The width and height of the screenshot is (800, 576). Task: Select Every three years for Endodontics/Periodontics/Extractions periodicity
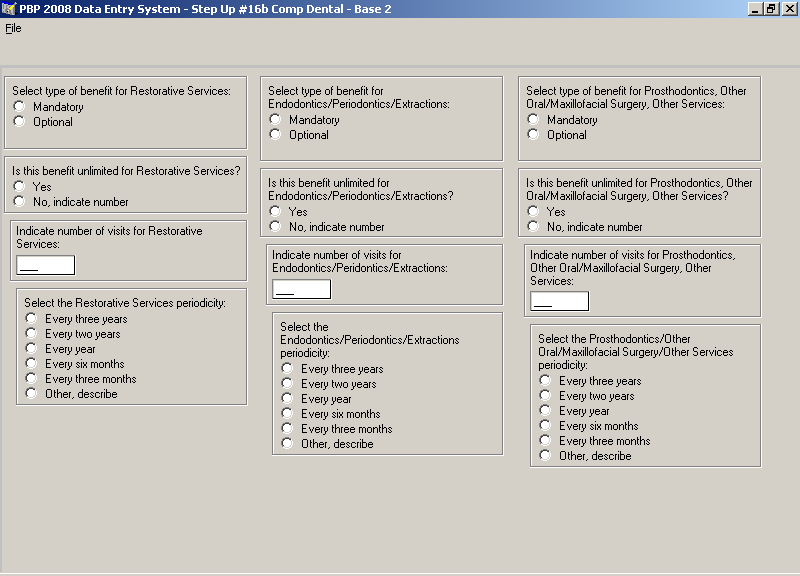288,368
